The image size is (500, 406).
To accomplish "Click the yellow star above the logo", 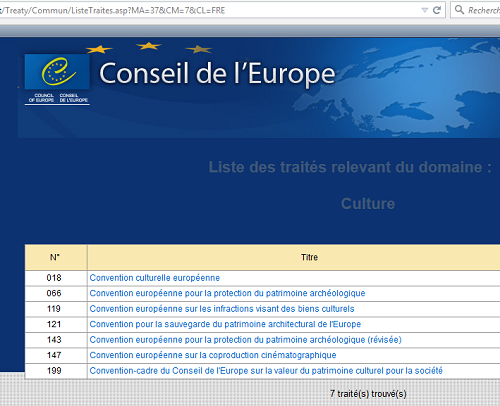I will coord(99,50).
